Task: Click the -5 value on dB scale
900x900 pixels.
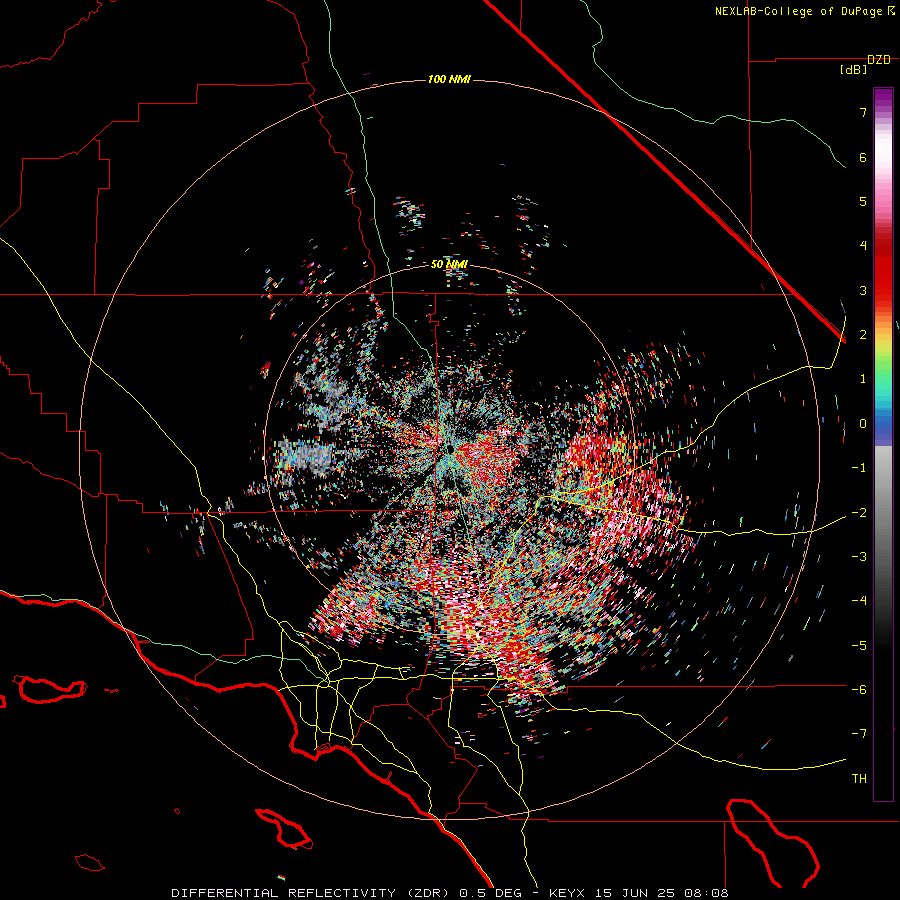Action: coord(859,646)
